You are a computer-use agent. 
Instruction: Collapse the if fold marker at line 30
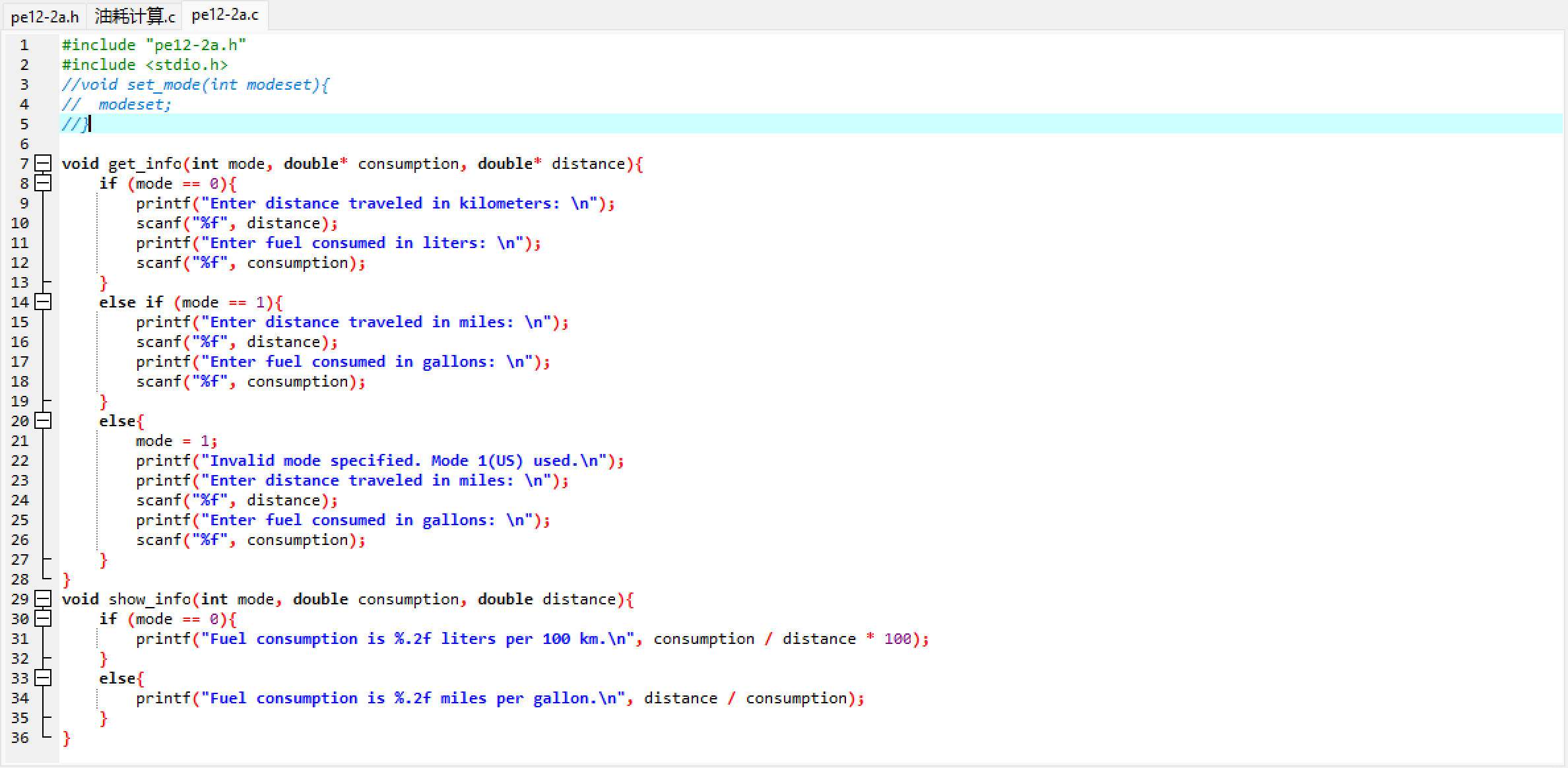point(43,618)
